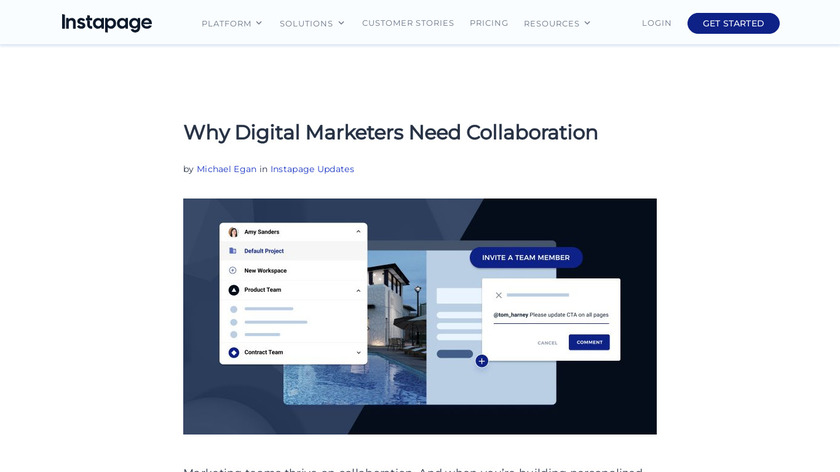Image resolution: width=840 pixels, height=472 pixels.
Task: Click Amy Sanders avatar in illustration
Action: [x=233, y=232]
